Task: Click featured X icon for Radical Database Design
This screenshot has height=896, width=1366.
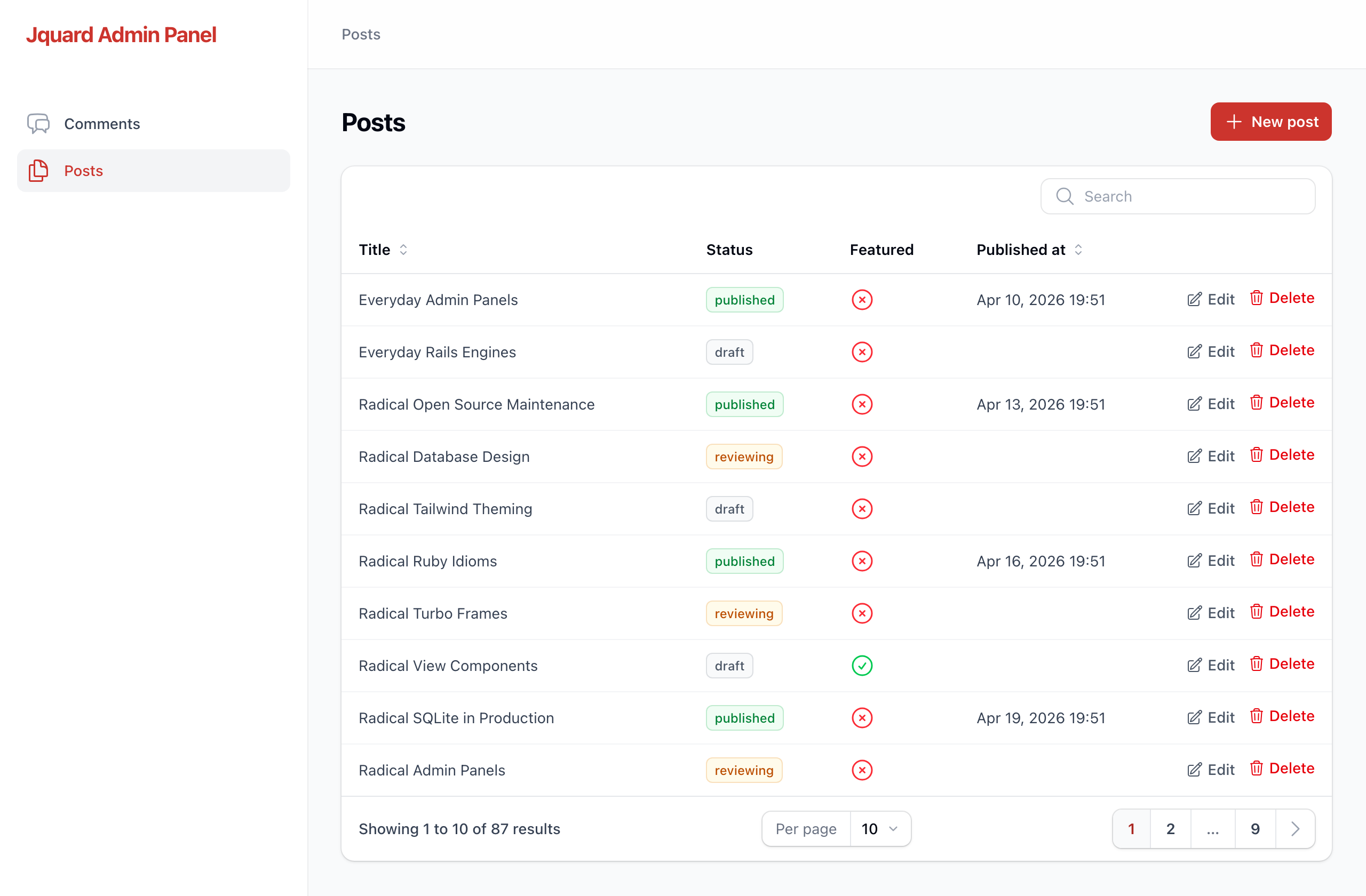Action: click(x=862, y=456)
